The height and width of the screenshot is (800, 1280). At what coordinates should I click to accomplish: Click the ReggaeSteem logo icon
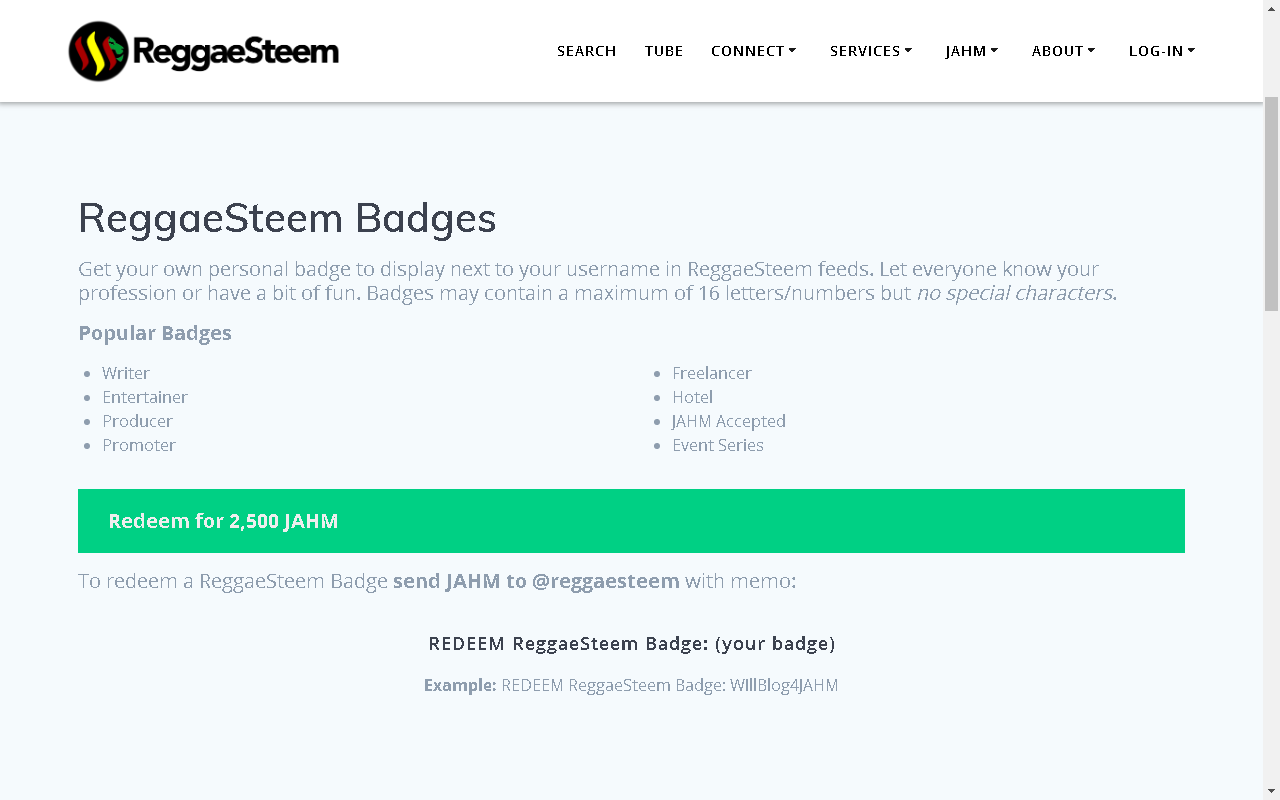pos(96,51)
